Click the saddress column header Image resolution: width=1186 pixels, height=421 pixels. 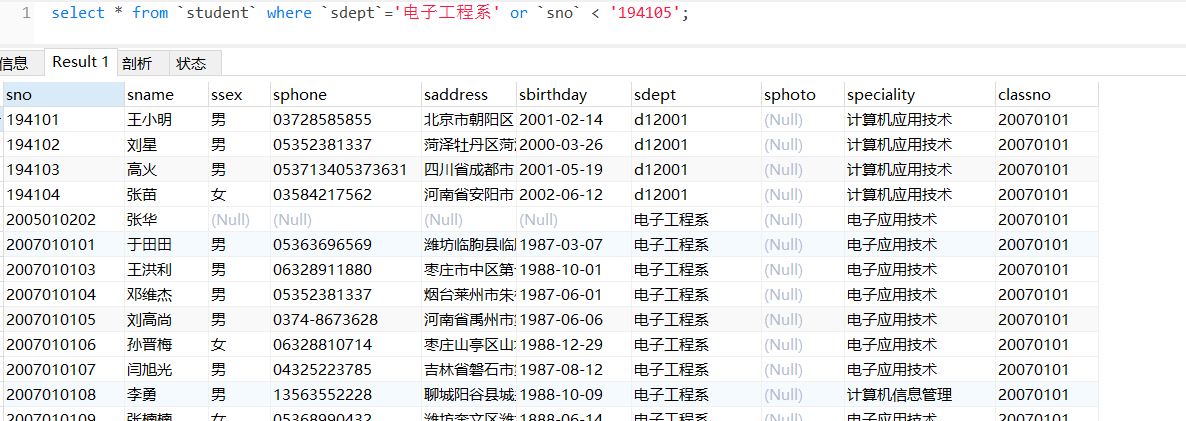click(469, 94)
